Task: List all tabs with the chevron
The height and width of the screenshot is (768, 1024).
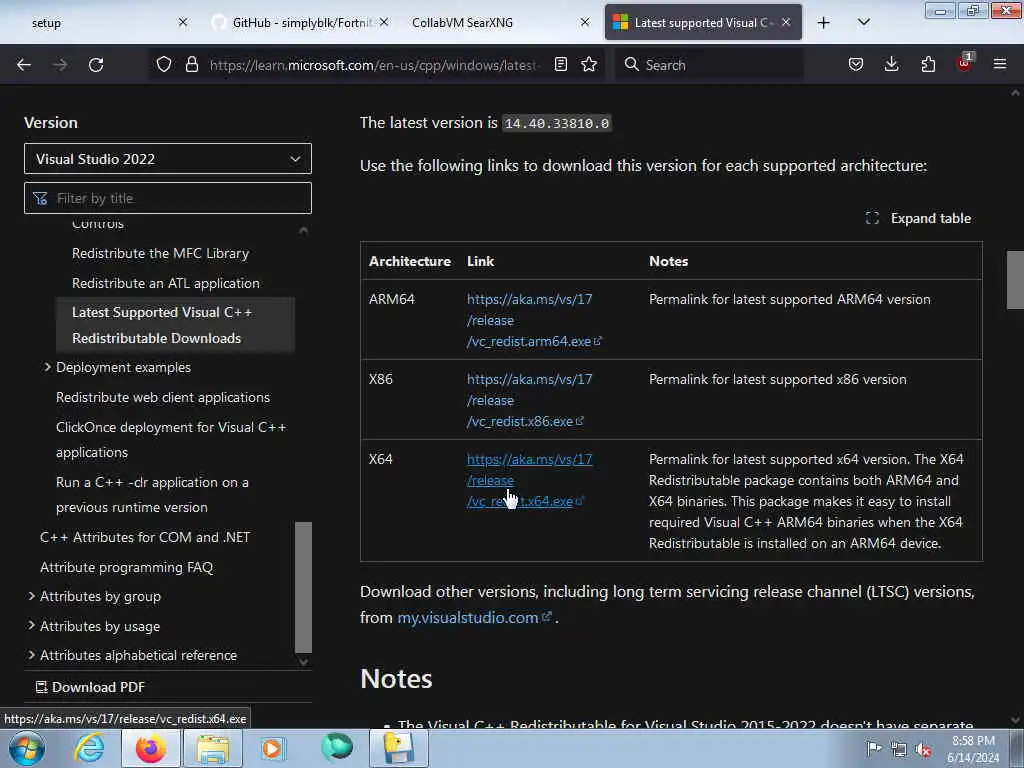Action: 863,23
